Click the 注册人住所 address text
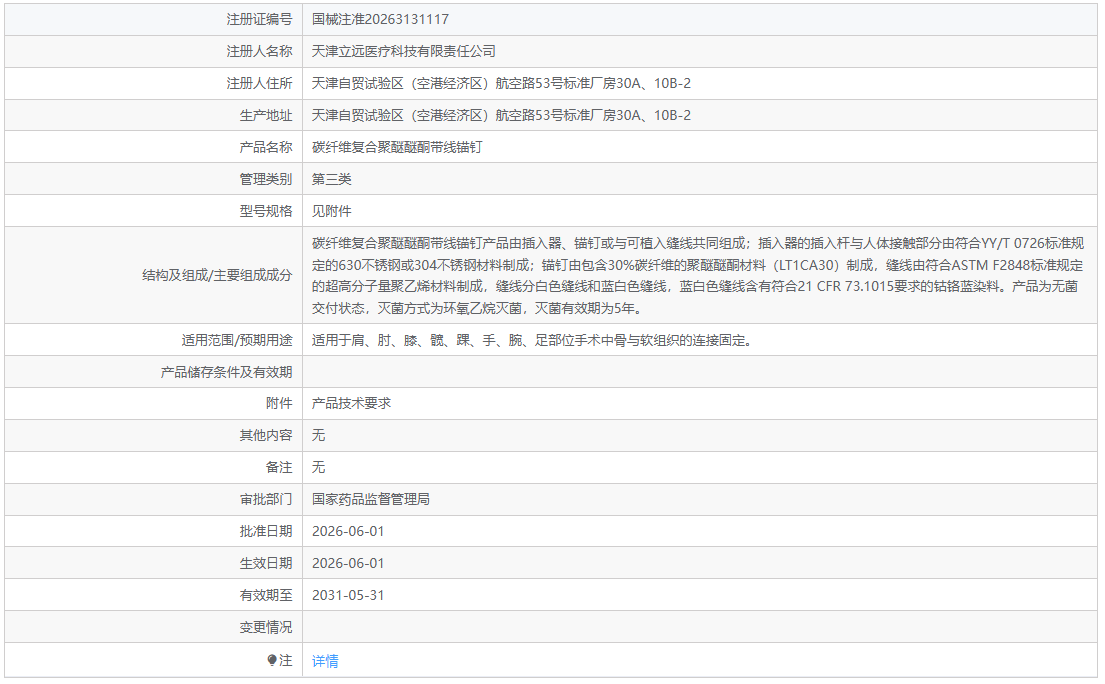Screen dimensions: 1105x684 click(x=501, y=83)
